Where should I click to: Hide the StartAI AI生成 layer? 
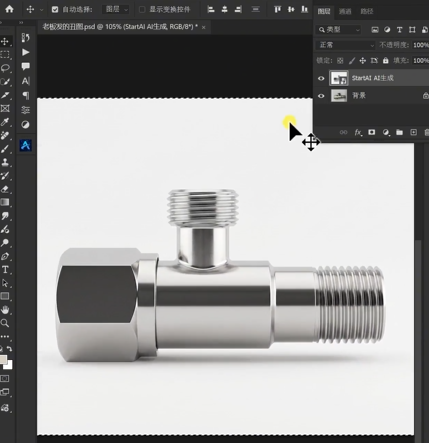click(x=321, y=79)
